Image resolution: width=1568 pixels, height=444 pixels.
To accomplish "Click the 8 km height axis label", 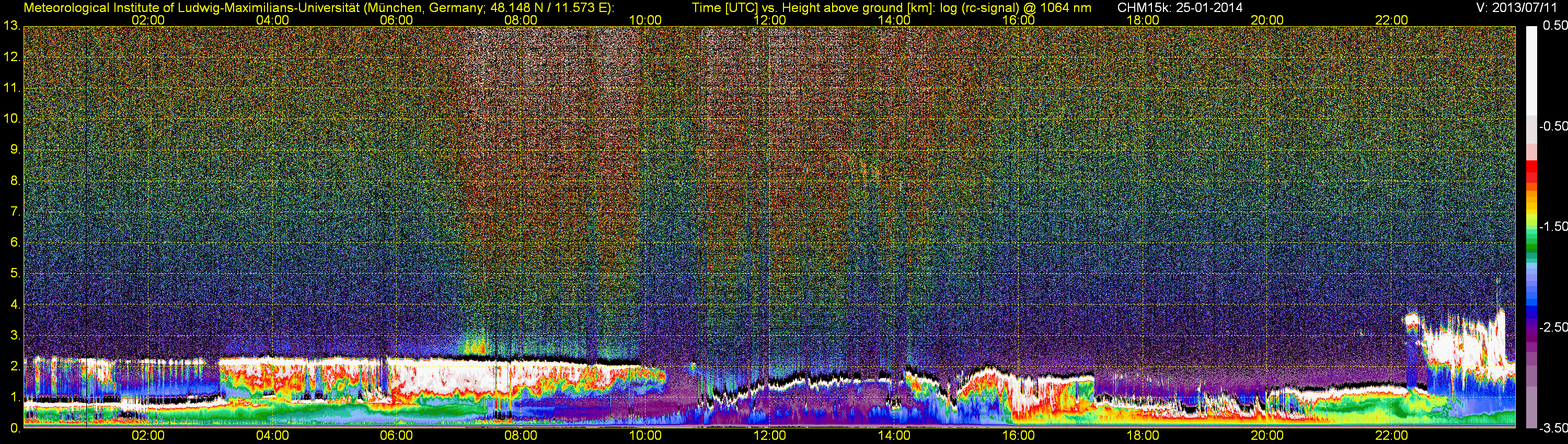I will pyautogui.click(x=15, y=181).
